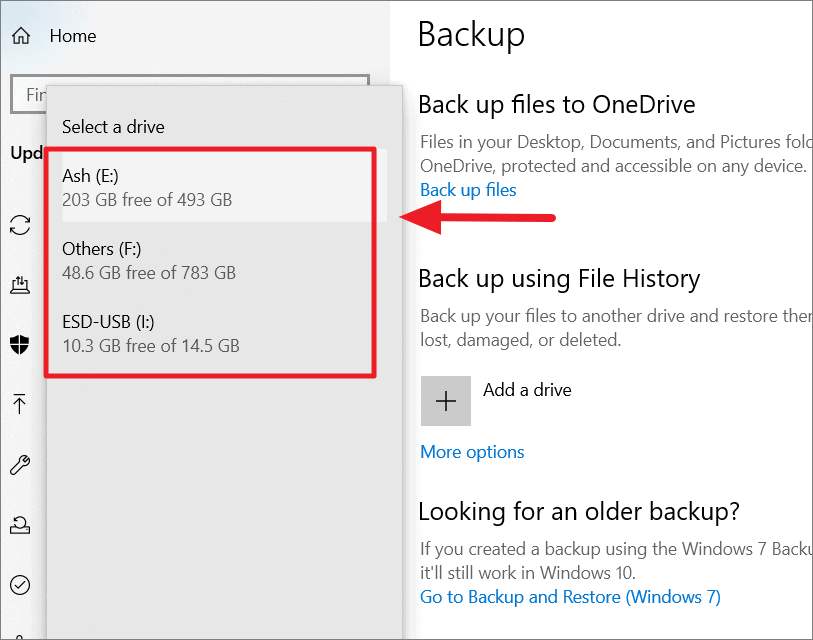
Task: Click the Backup page title
Action: [471, 34]
